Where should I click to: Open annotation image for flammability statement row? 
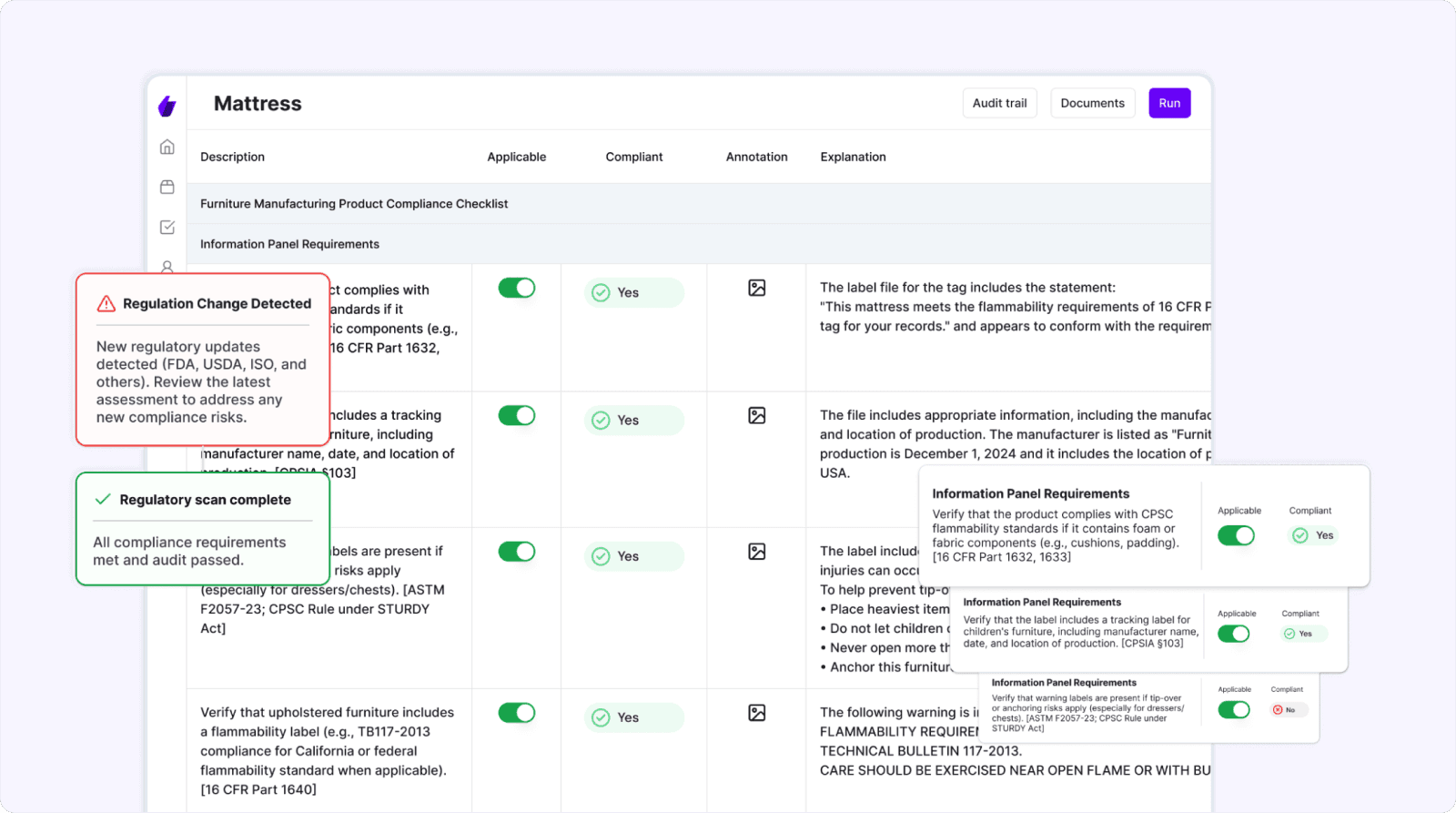pyautogui.click(x=757, y=288)
